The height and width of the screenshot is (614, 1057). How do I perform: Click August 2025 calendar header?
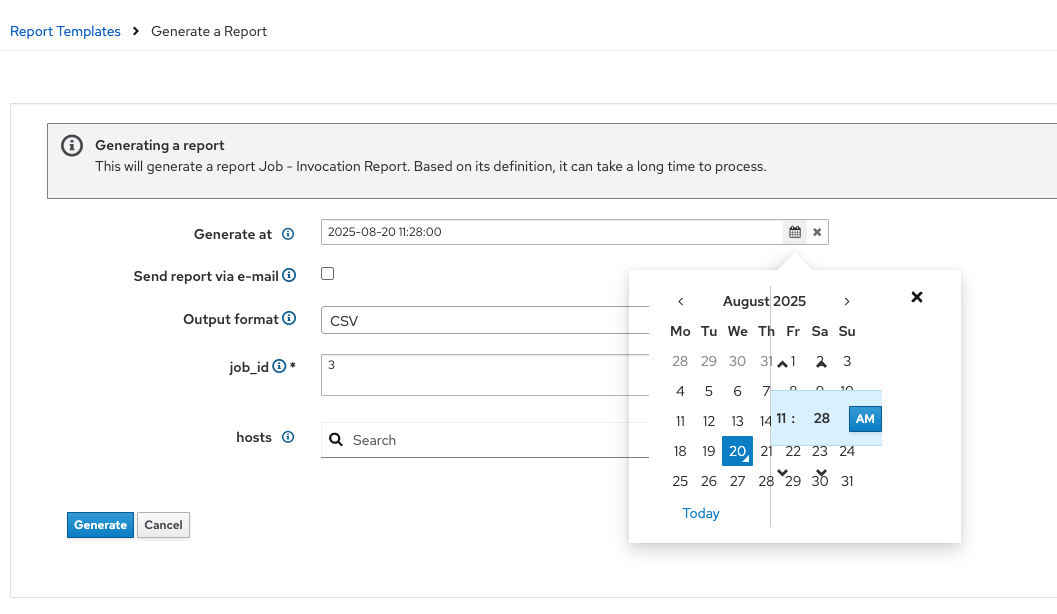(764, 301)
